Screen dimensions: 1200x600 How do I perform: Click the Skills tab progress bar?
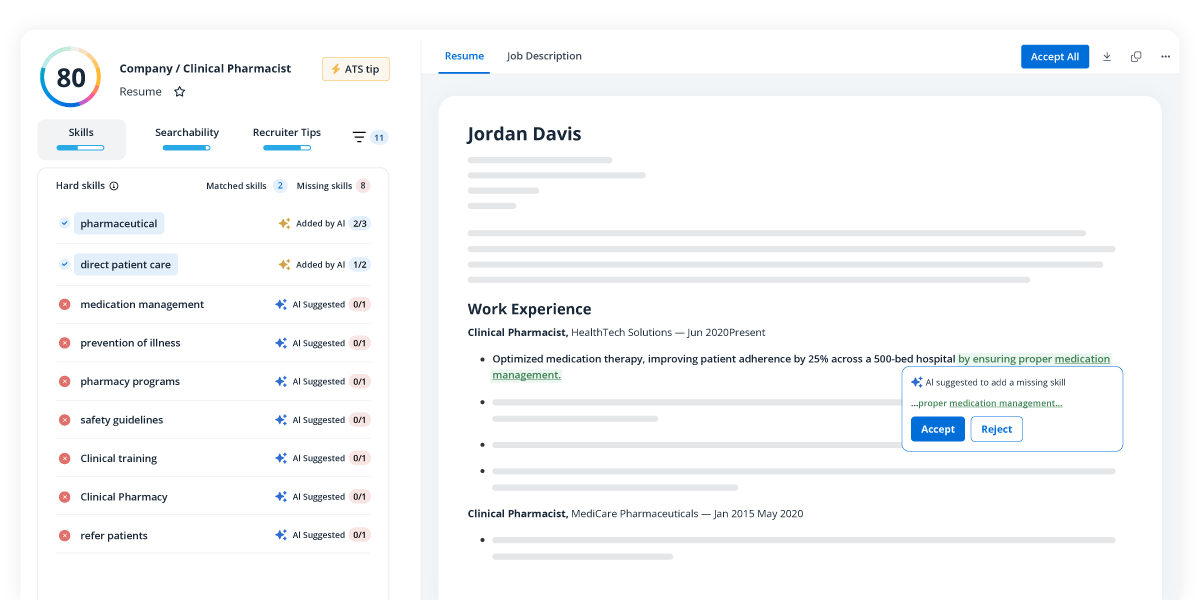81,148
